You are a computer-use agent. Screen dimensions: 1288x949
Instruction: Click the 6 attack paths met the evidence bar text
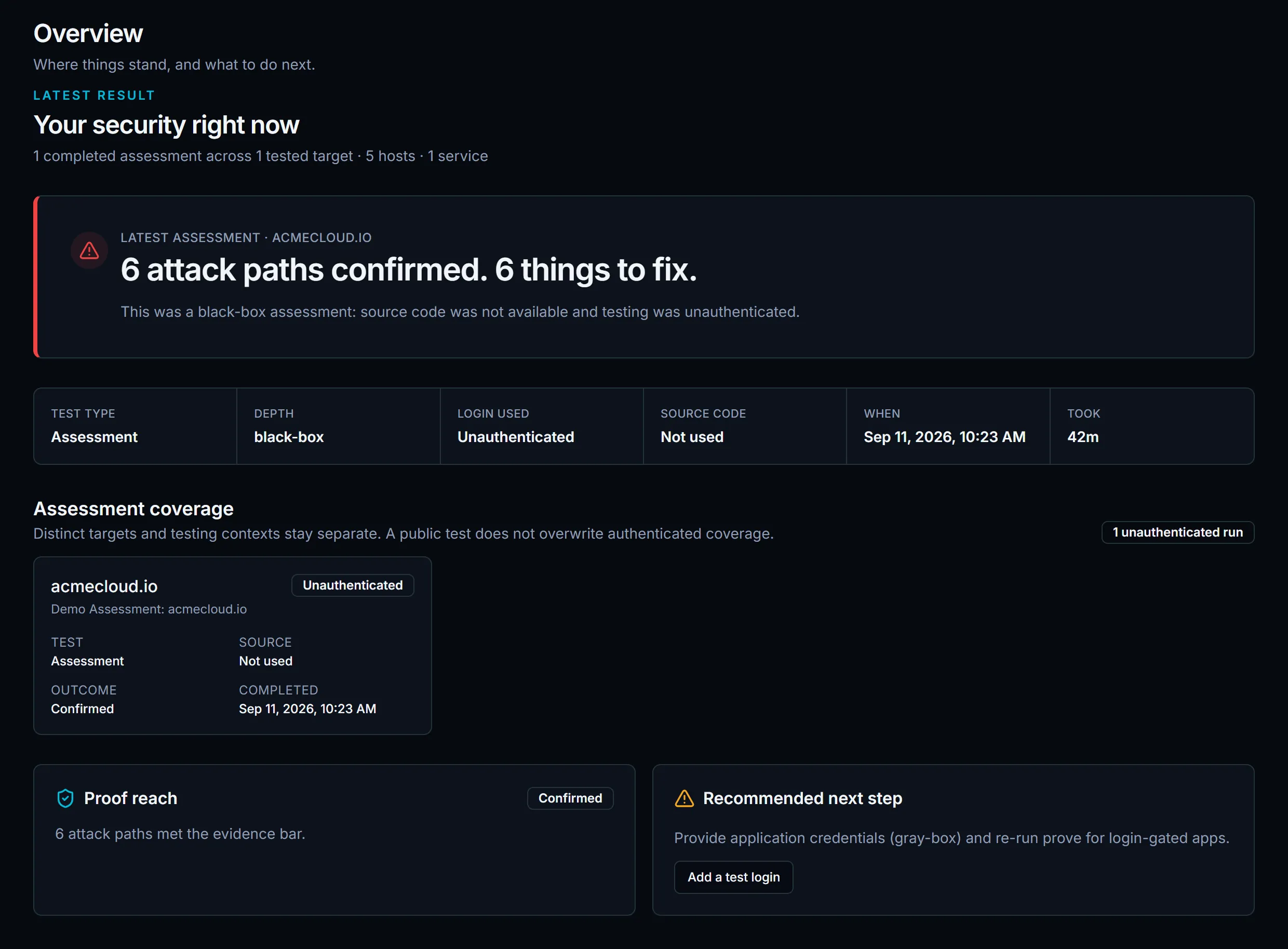[x=180, y=834]
